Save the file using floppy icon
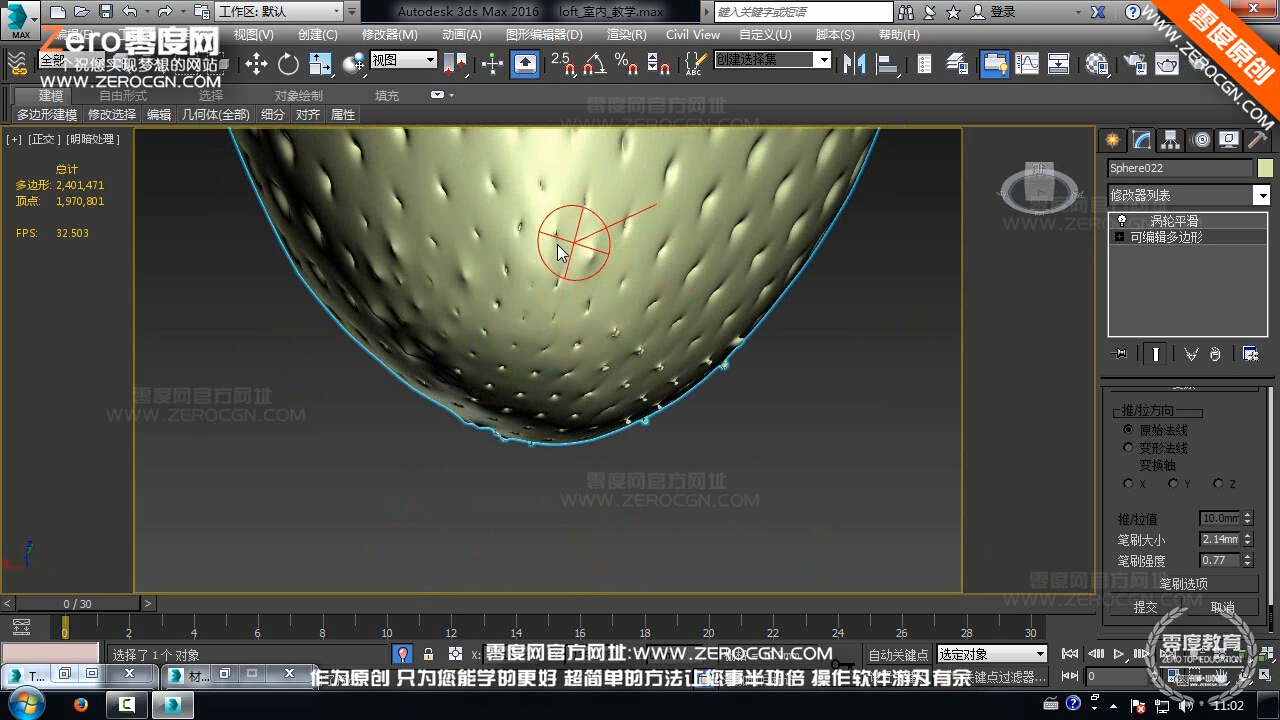 105,12
